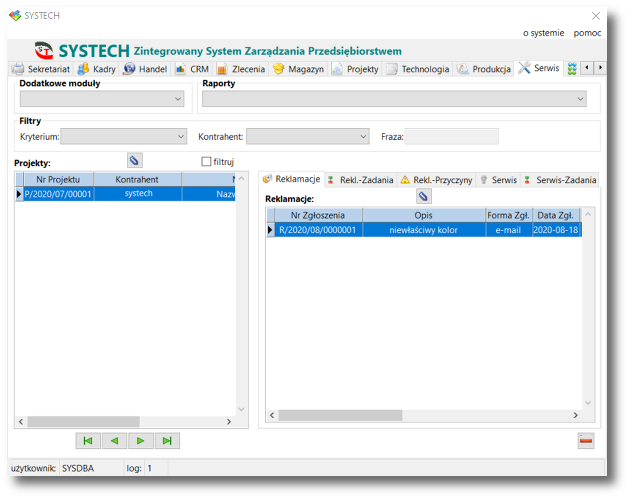Go to previous record button
Screen dimensions: 630x499
click(115, 441)
